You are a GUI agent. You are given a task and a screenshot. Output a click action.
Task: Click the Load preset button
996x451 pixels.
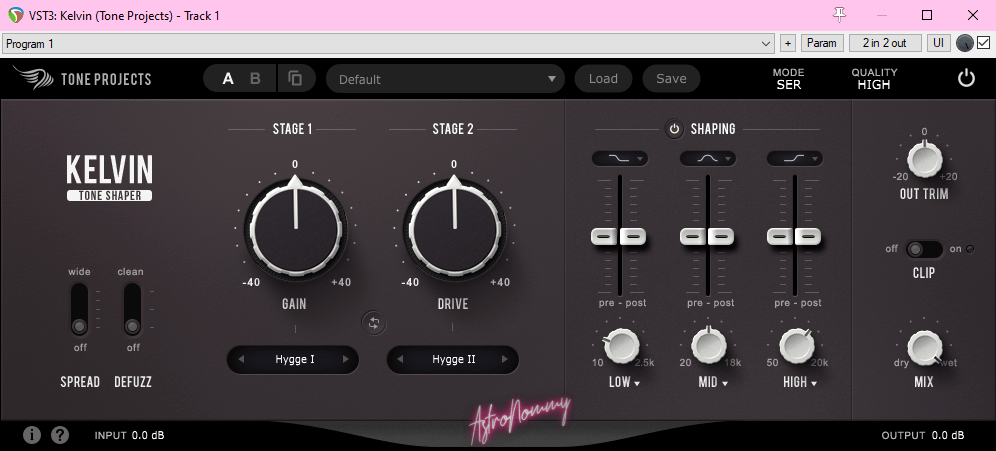click(603, 79)
